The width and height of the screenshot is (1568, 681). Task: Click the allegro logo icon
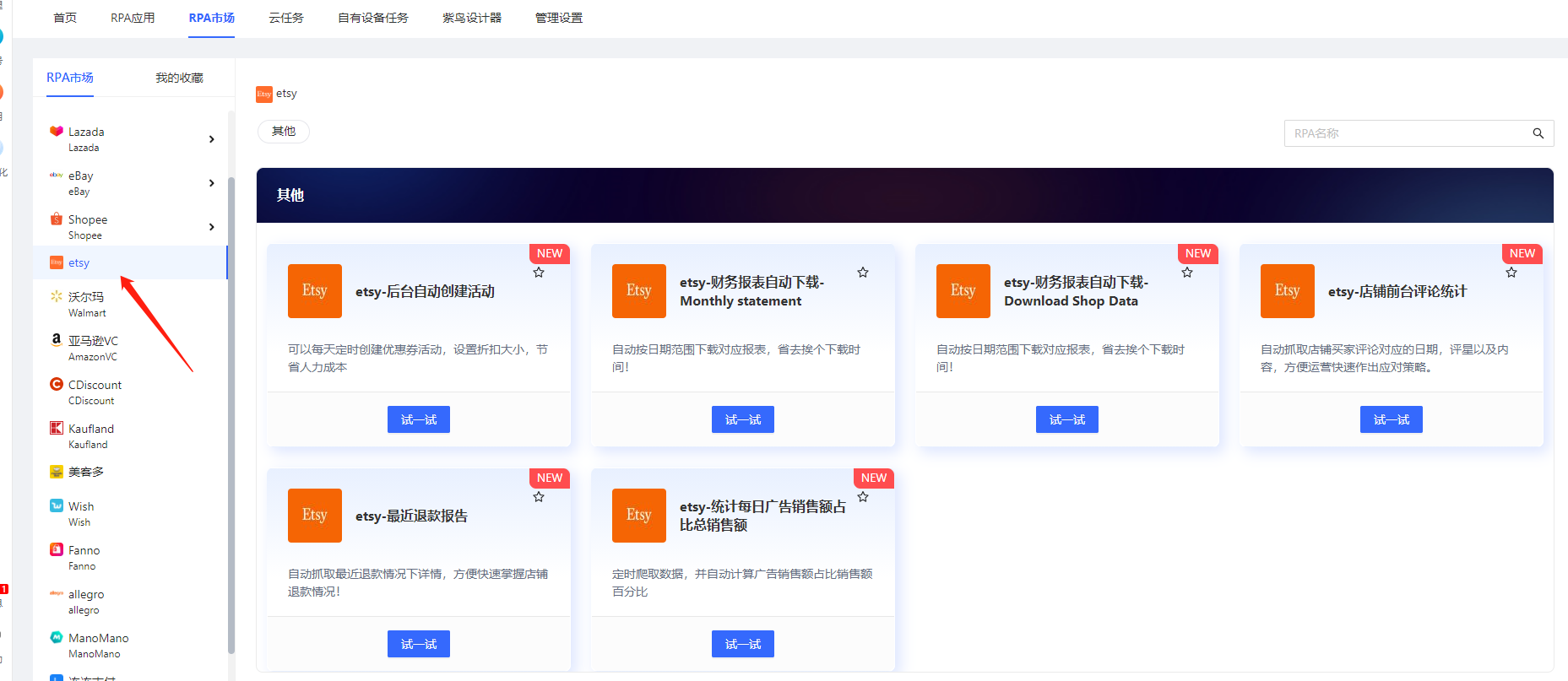pos(57,593)
